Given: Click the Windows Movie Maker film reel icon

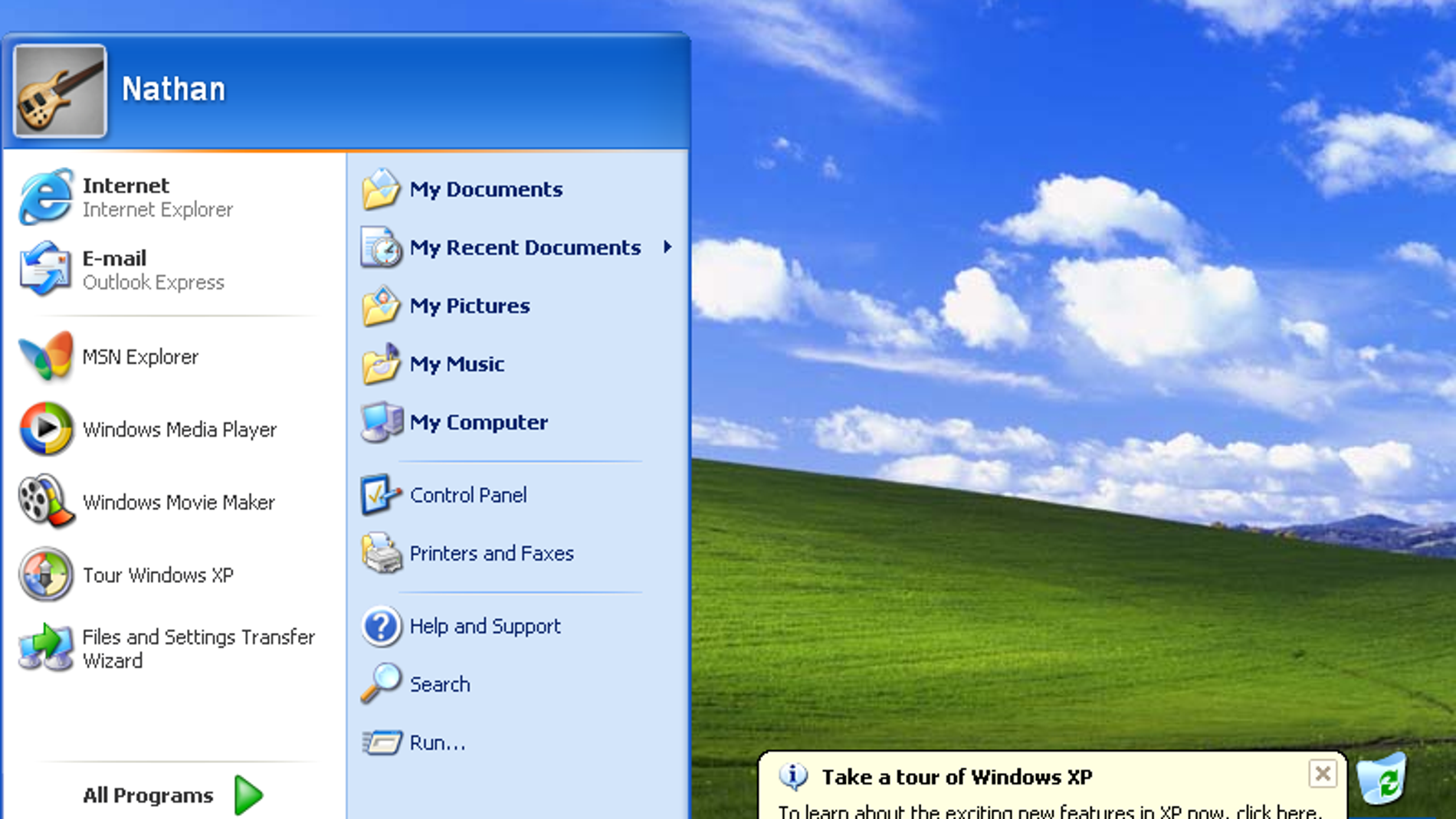Looking at the screenshot, I should click(x=46, y=502).
